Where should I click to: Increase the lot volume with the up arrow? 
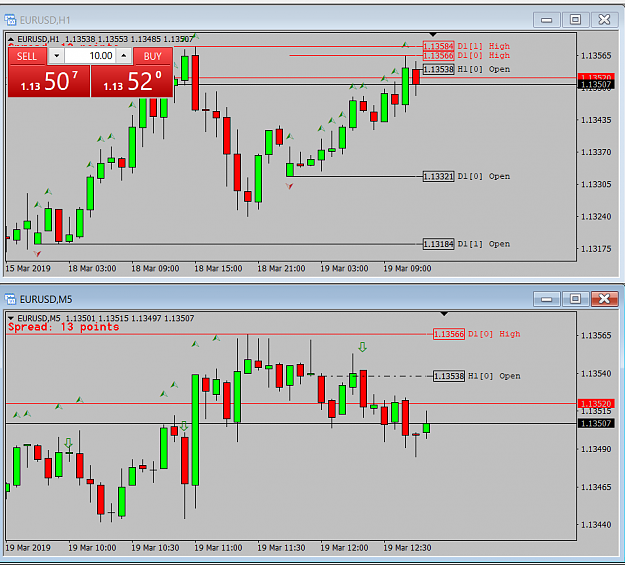tap(124, 56)
